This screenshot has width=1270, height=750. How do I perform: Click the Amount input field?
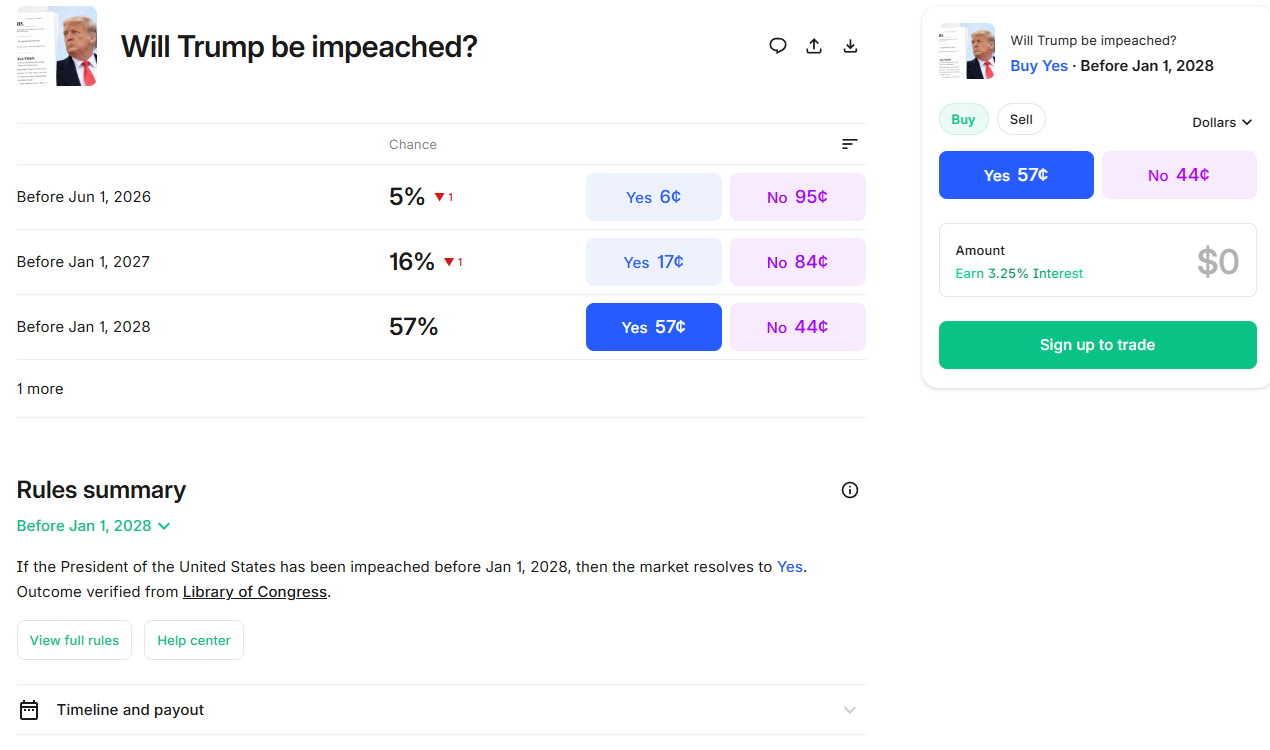[1097, 261]
